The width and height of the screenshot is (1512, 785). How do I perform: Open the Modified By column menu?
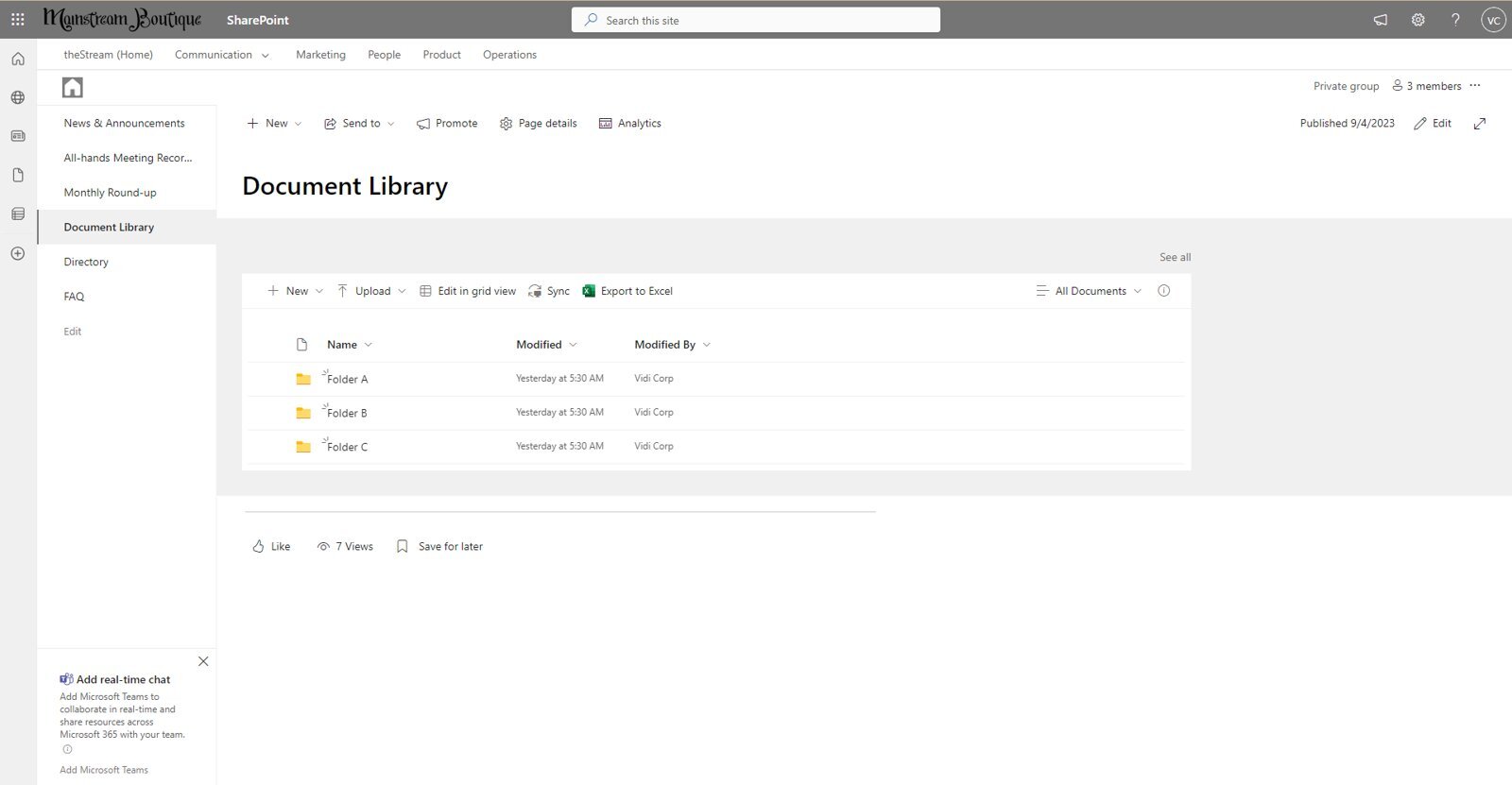672,345
